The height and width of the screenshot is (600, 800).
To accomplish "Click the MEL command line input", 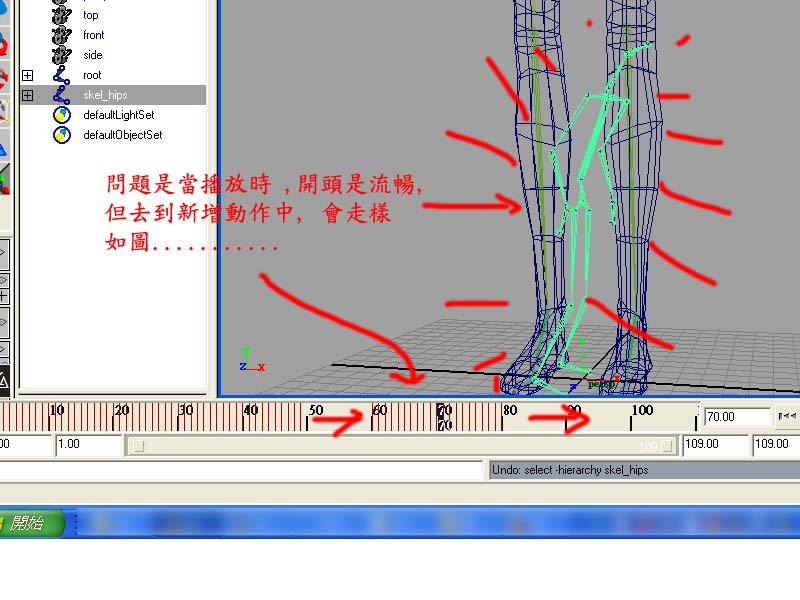I will coord(241,470).
